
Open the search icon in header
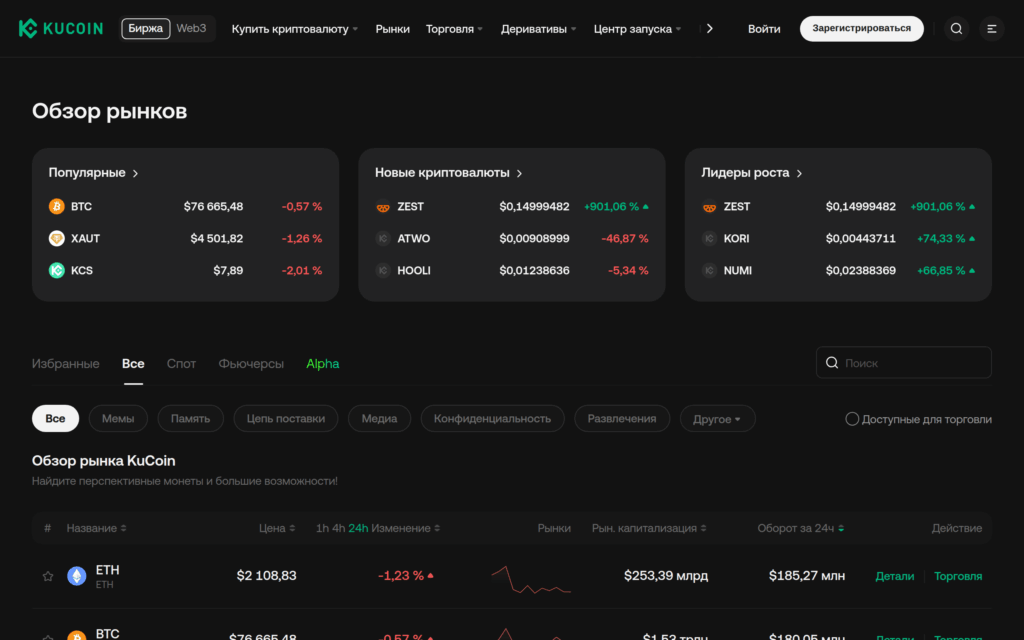(x=956, y=28)
